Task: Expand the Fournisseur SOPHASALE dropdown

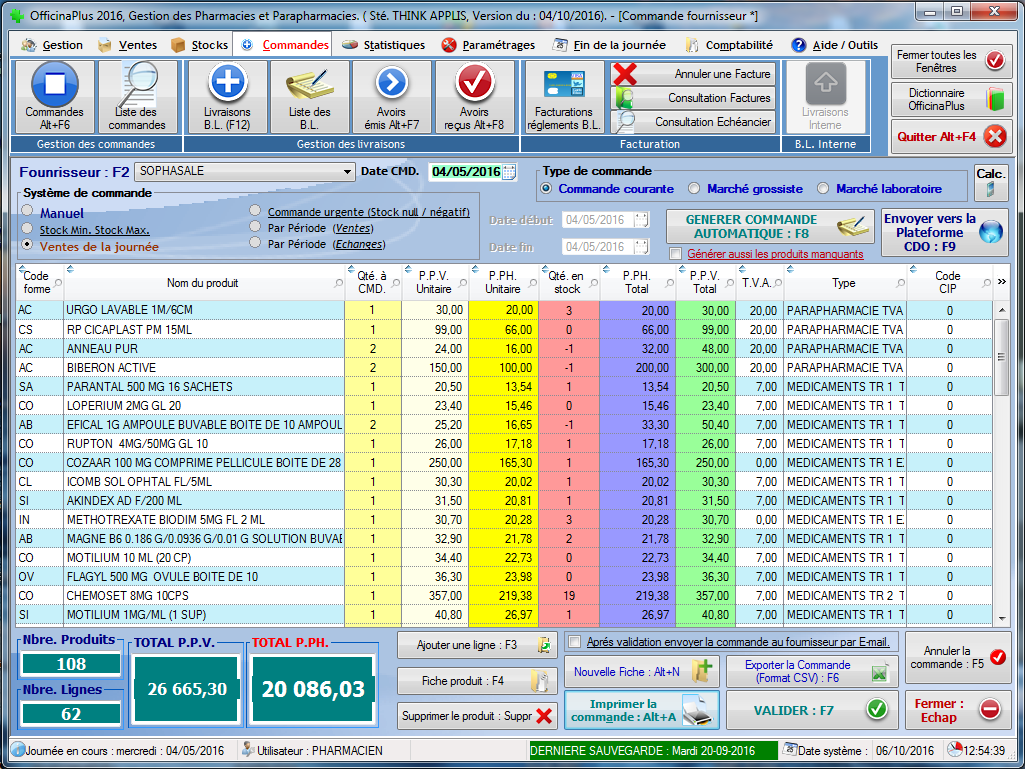Action: [x=347, y=171]
